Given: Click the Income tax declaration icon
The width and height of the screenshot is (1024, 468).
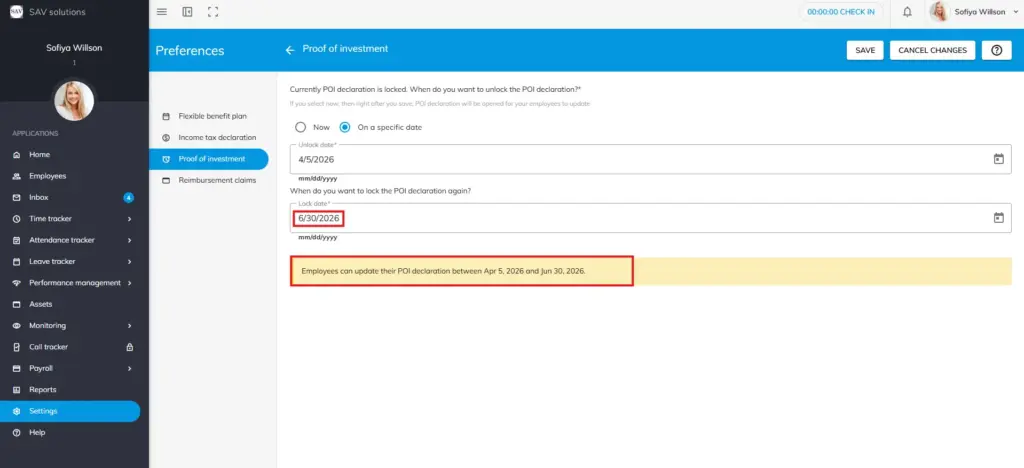Looking at the screenshot, I should tap(166, 138).
